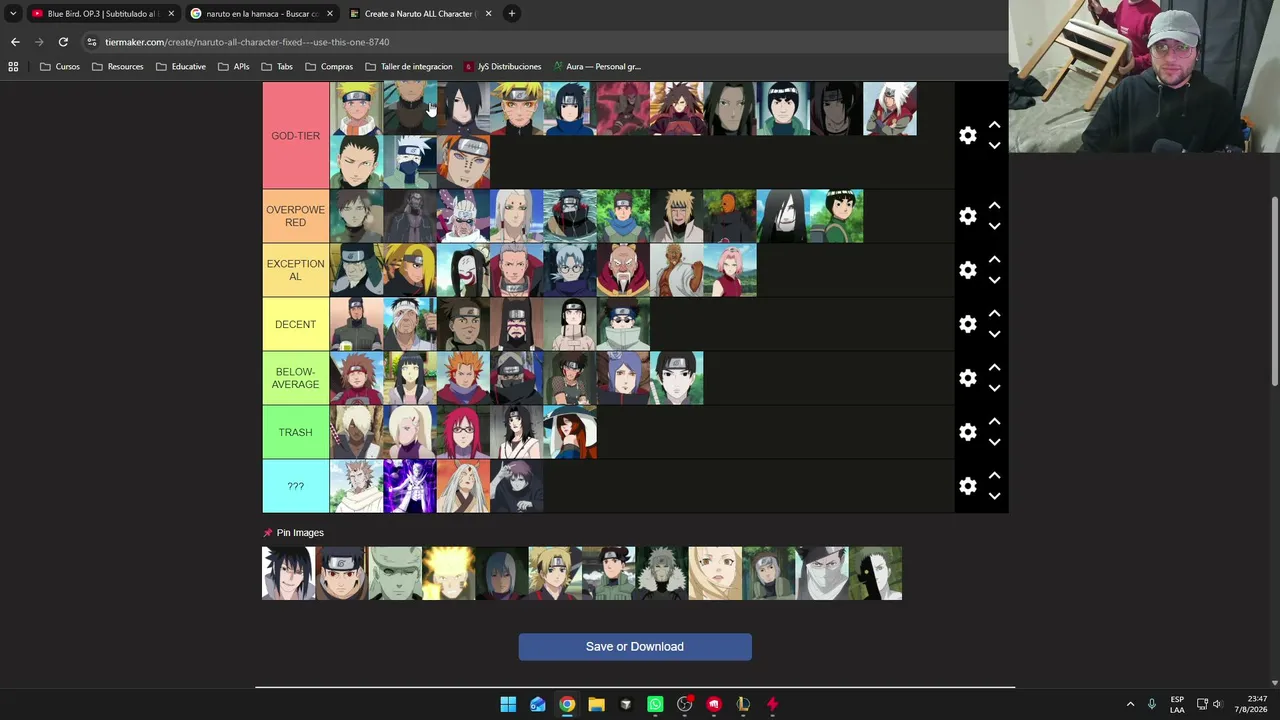Close the Create a Naruto ALL Character tab
Screen dimensions: 1280x720
pyautogui.click(x=488, y=14)
